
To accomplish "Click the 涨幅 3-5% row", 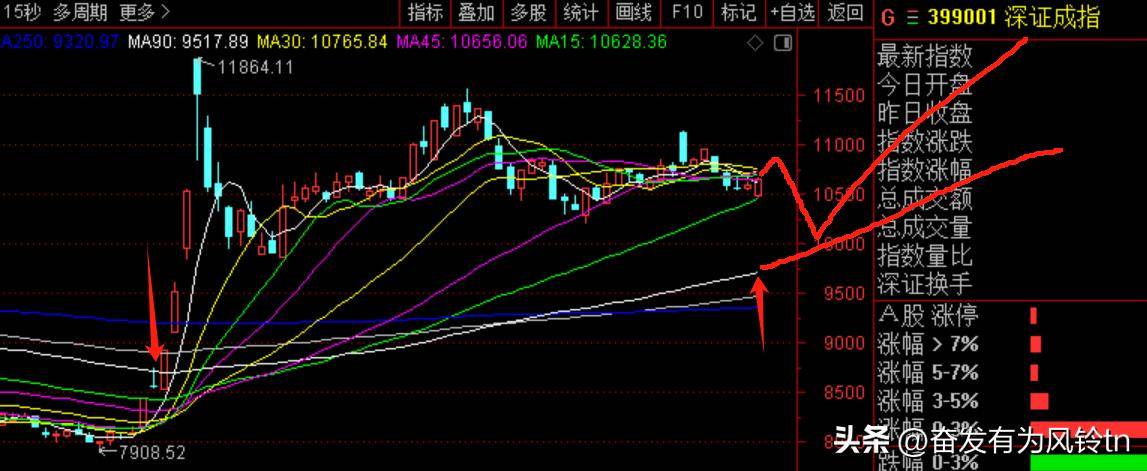I will [x=928, y=402].
